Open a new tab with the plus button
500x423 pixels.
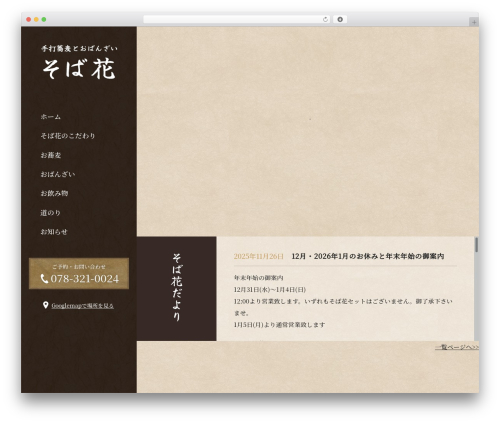(474, 22)
